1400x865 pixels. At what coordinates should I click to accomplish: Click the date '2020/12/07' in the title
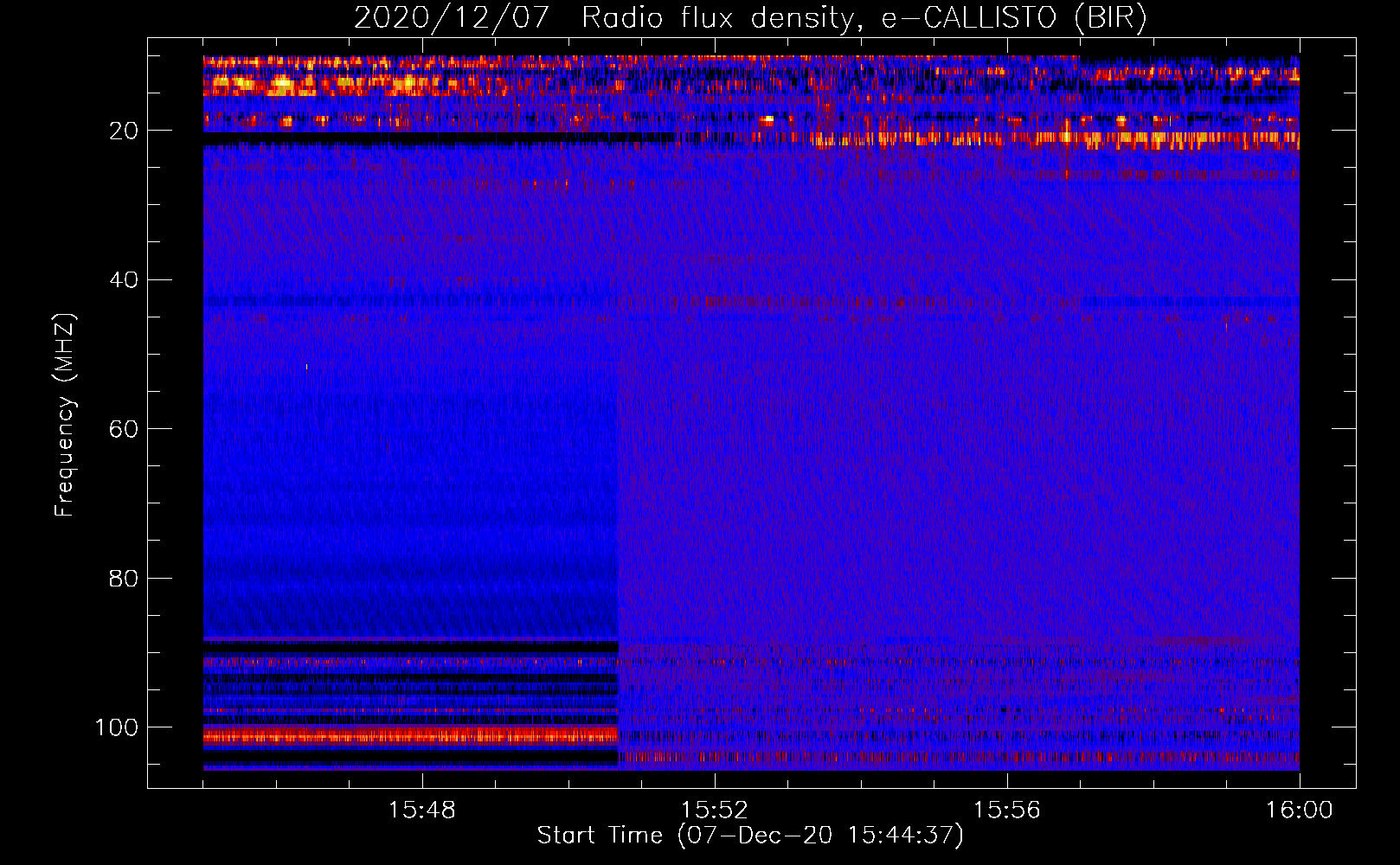(452, 18)
